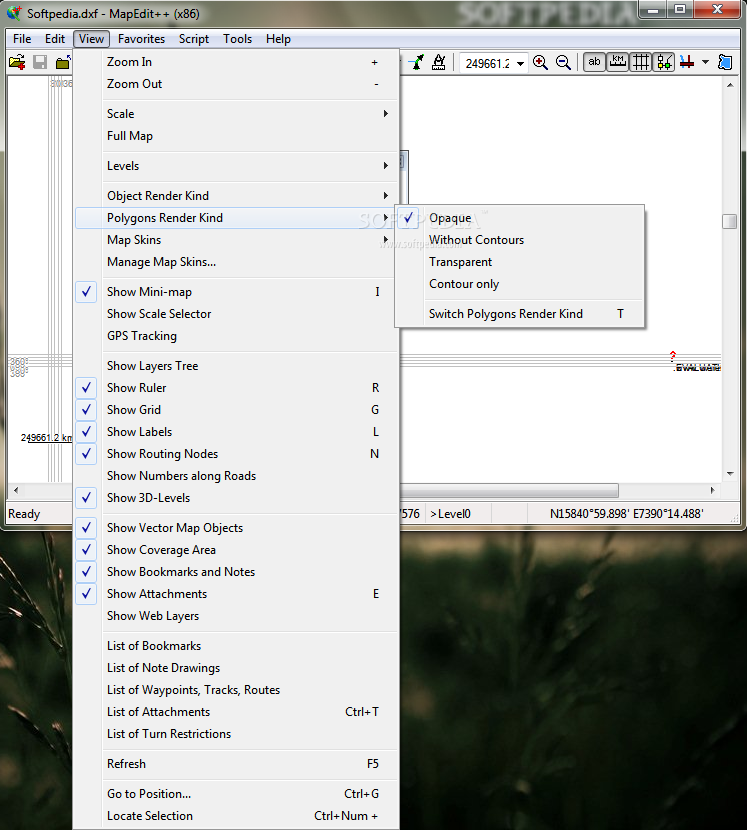The image size is (747, 830).
Task: Expand the Levels submenu
Action: point(236,166)
